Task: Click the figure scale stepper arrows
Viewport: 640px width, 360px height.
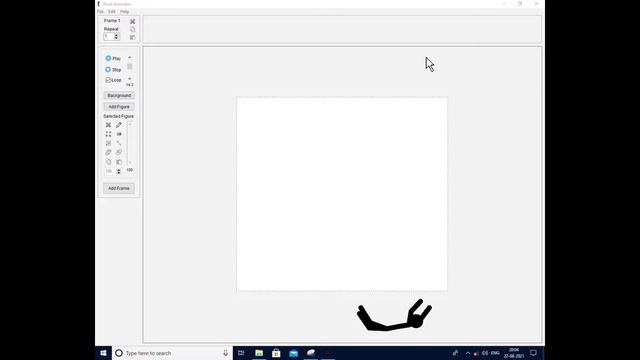Action: click(x=119, y=171)
